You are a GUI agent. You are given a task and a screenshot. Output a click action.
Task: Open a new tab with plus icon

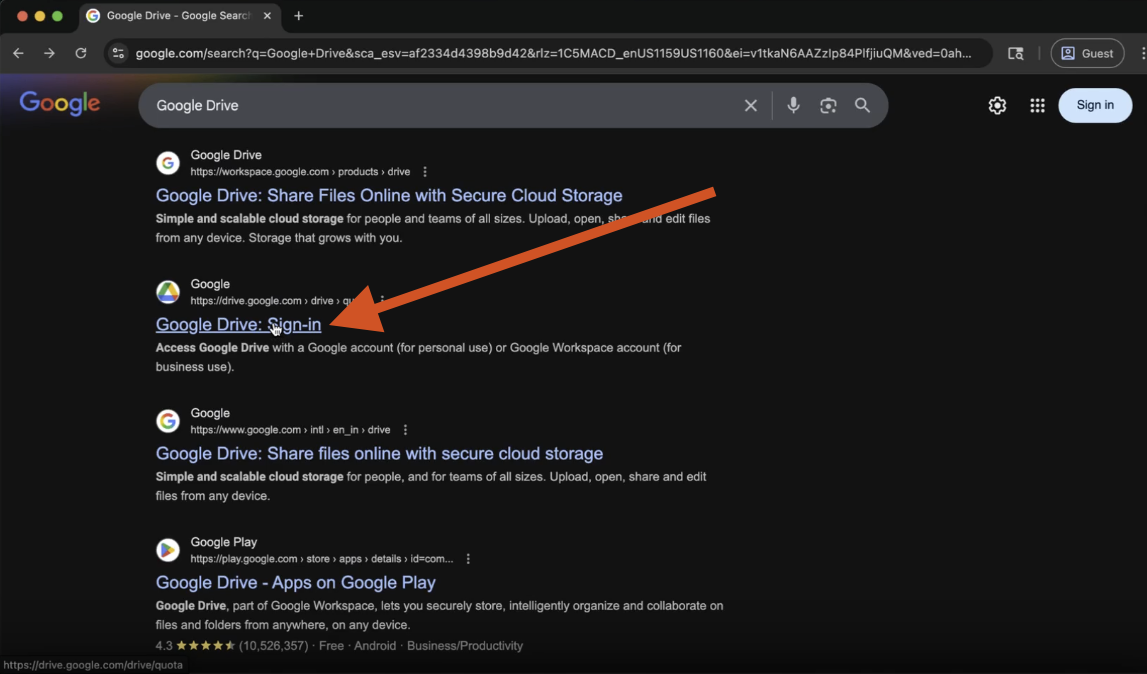point(298,16)
